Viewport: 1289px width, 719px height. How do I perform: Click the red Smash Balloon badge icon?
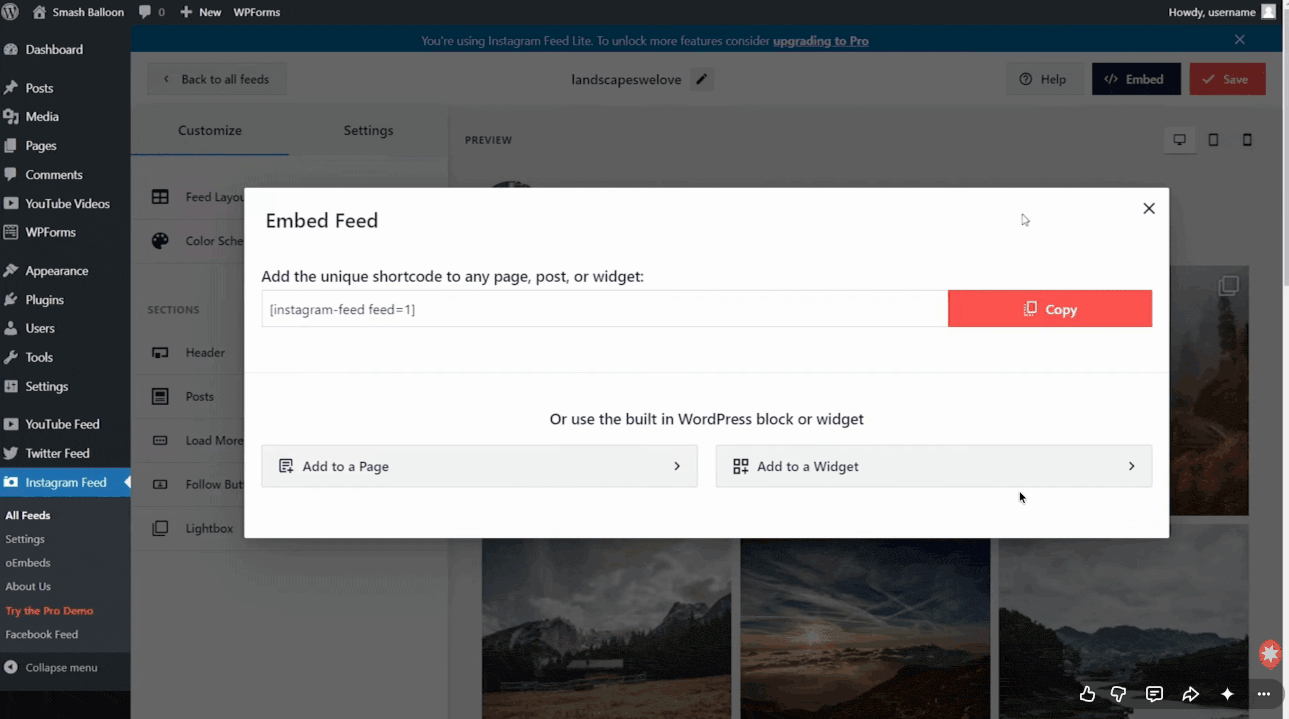1270,653
